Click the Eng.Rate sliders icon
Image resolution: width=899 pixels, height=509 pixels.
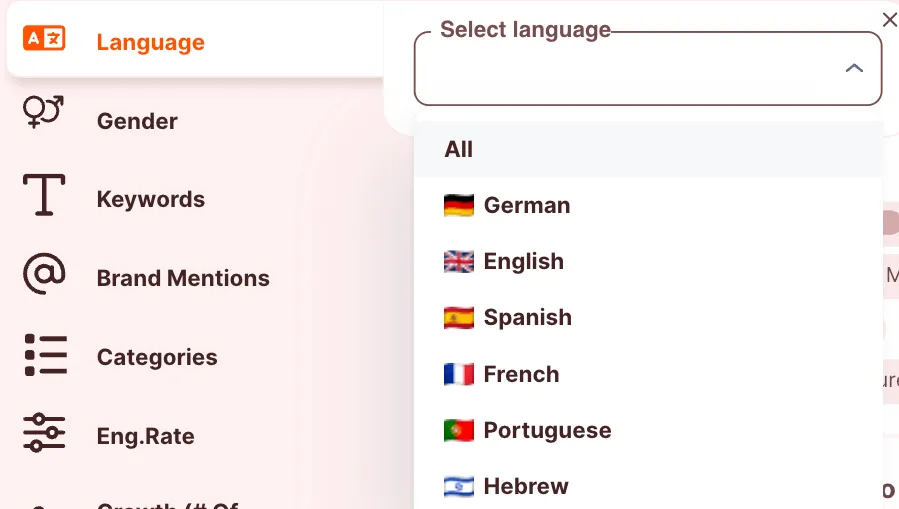[44, 433]
